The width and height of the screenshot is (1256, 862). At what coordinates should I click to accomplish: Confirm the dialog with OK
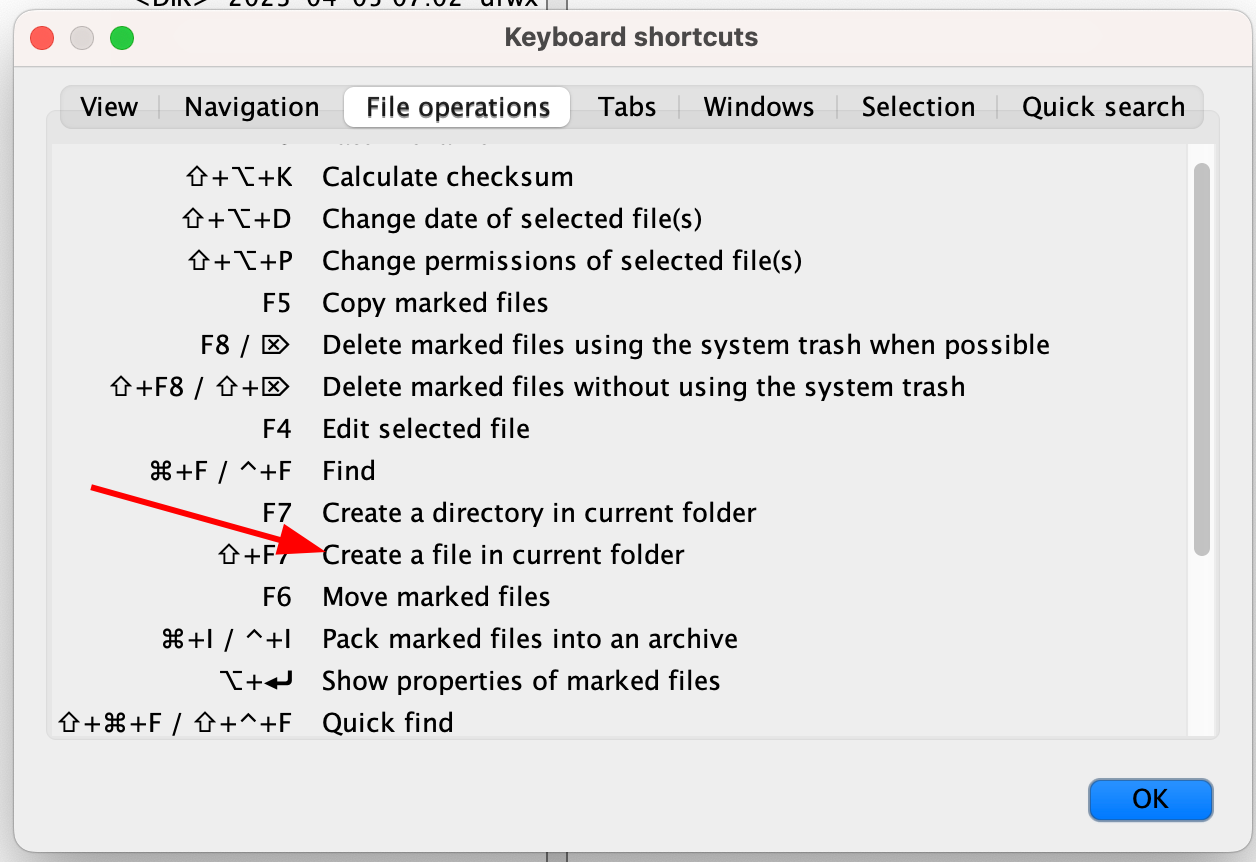(1150, 799)
